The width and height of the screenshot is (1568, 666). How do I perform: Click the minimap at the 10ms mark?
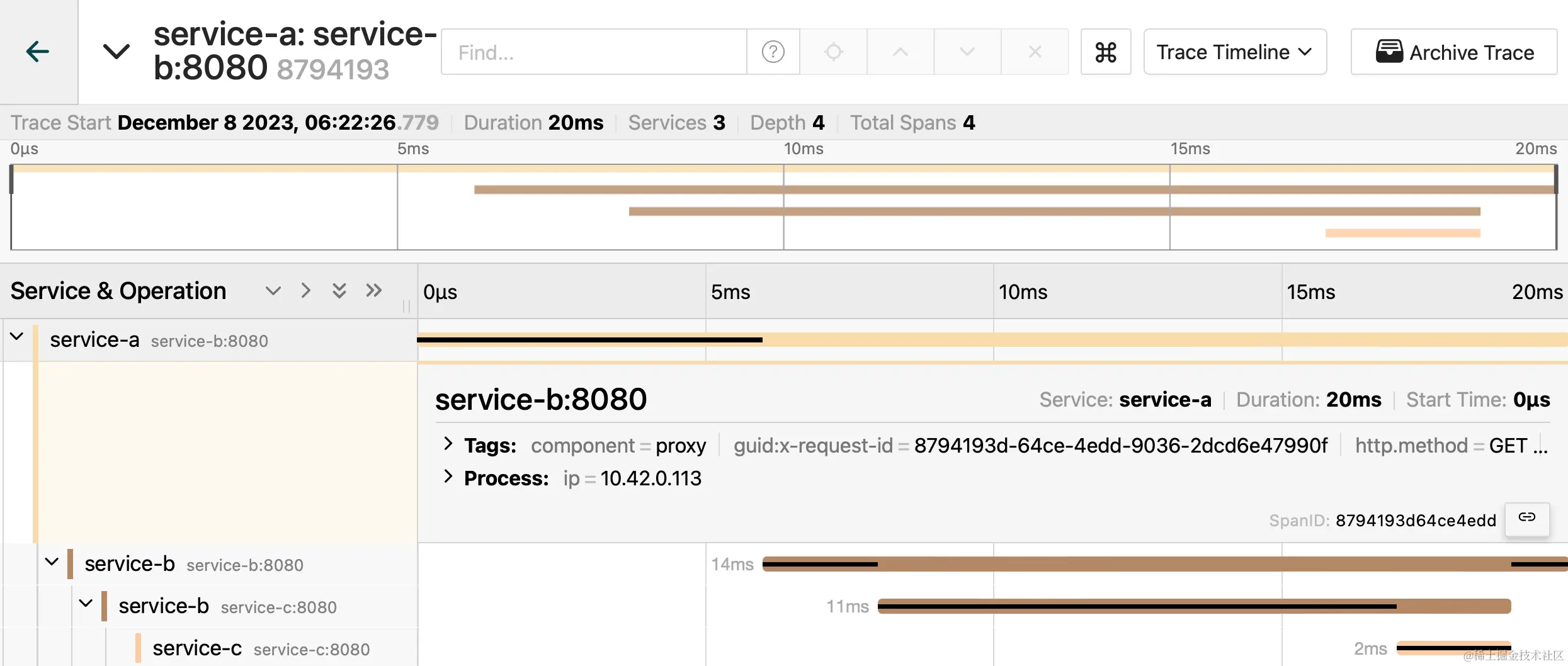tap(783, 208)
